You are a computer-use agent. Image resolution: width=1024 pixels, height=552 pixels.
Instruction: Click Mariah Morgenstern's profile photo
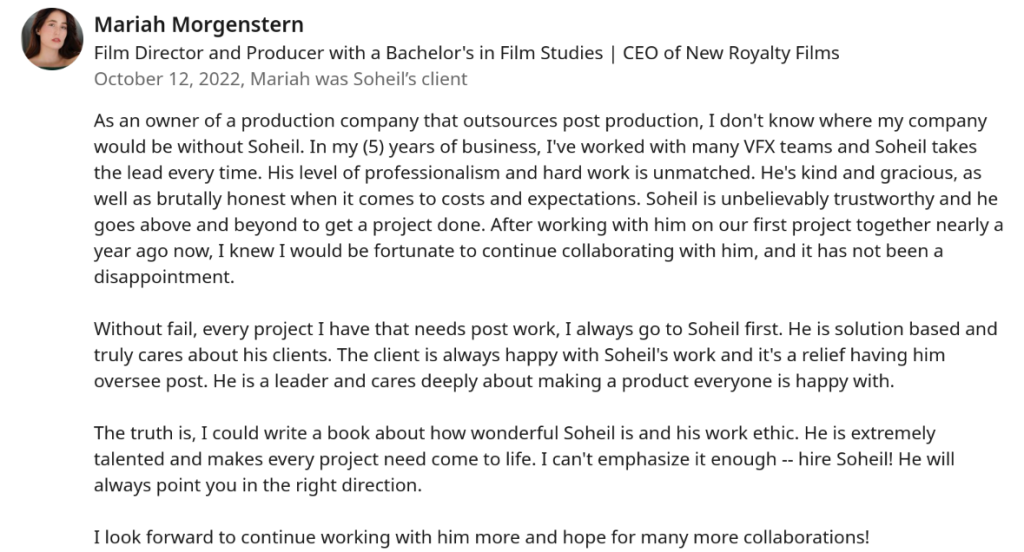(51, 39)
